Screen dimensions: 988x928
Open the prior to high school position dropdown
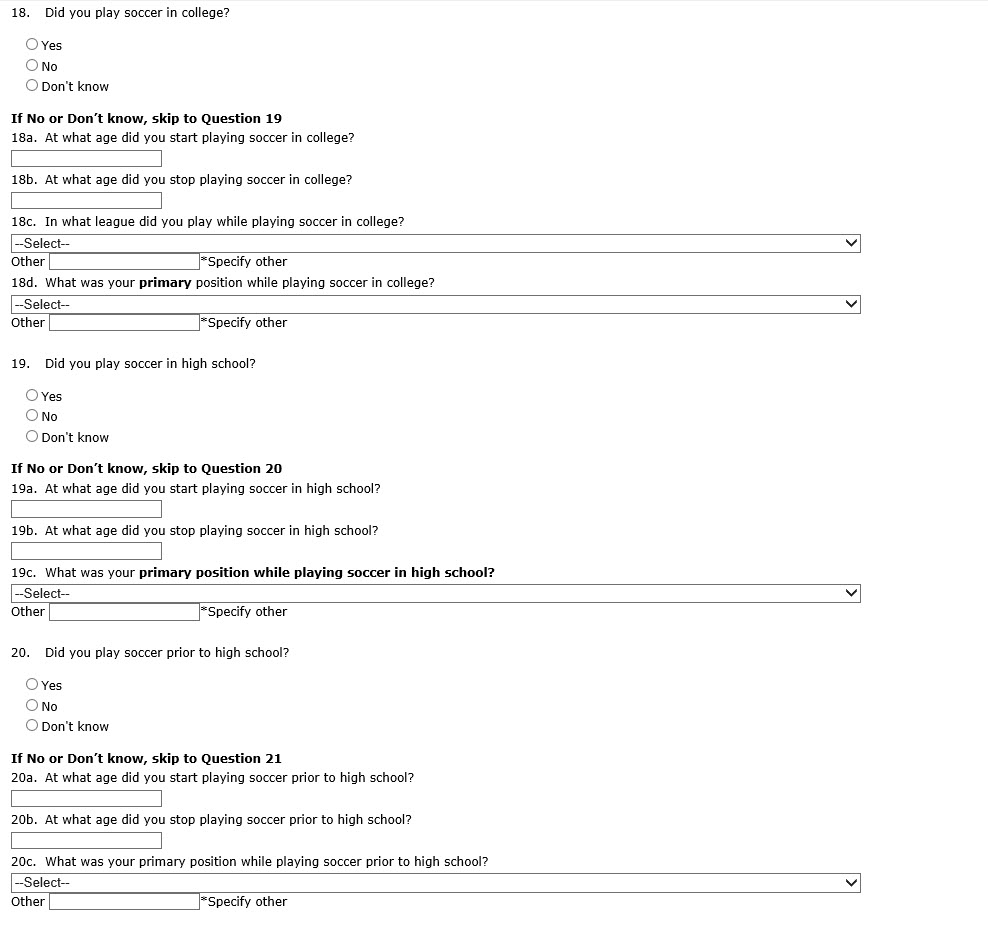(x=435, y=882)
